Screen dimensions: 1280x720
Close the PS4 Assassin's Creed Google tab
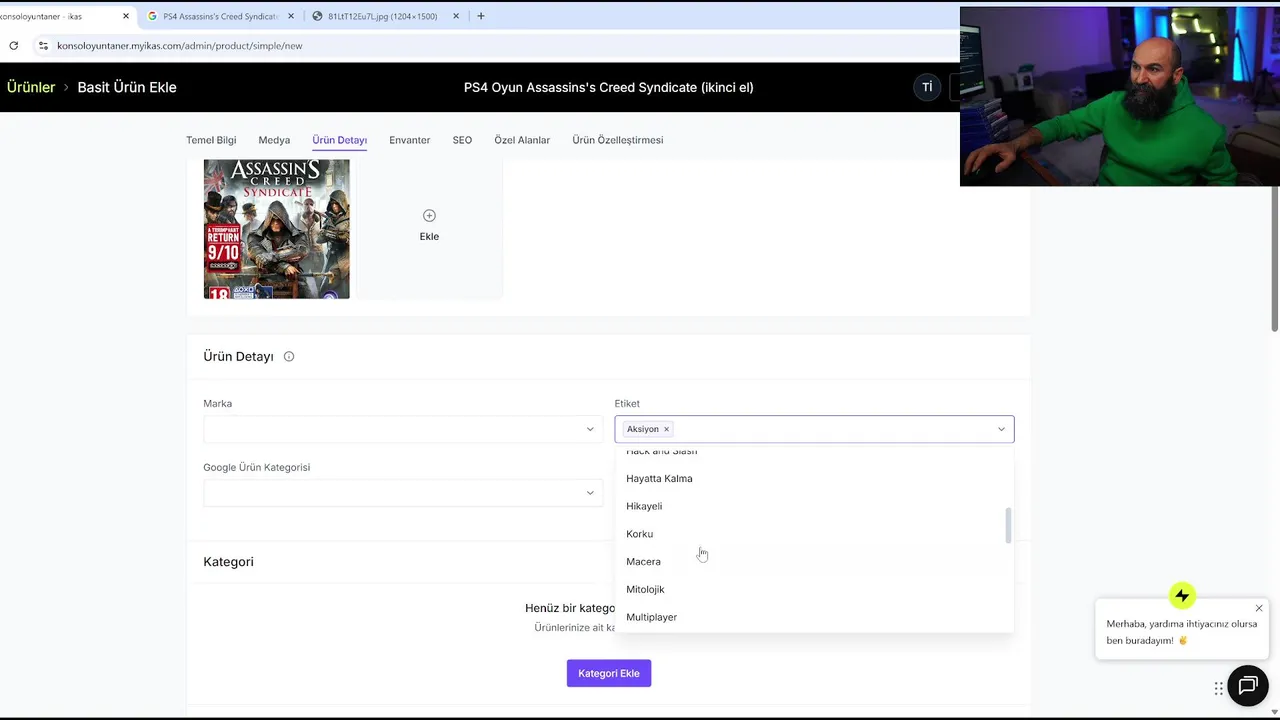[x=291, y=16]
